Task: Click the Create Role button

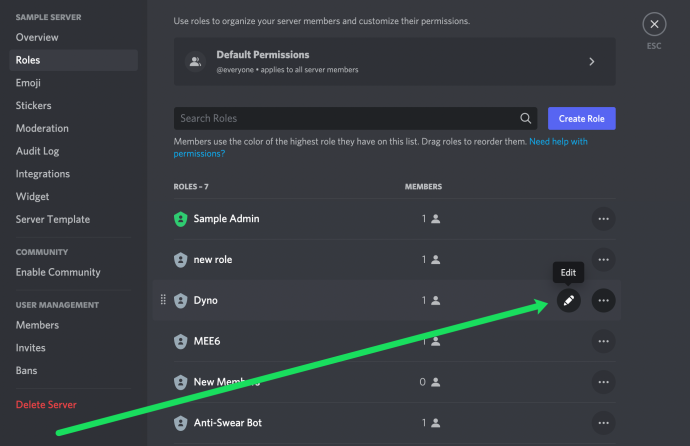Action: click(581, 118)
